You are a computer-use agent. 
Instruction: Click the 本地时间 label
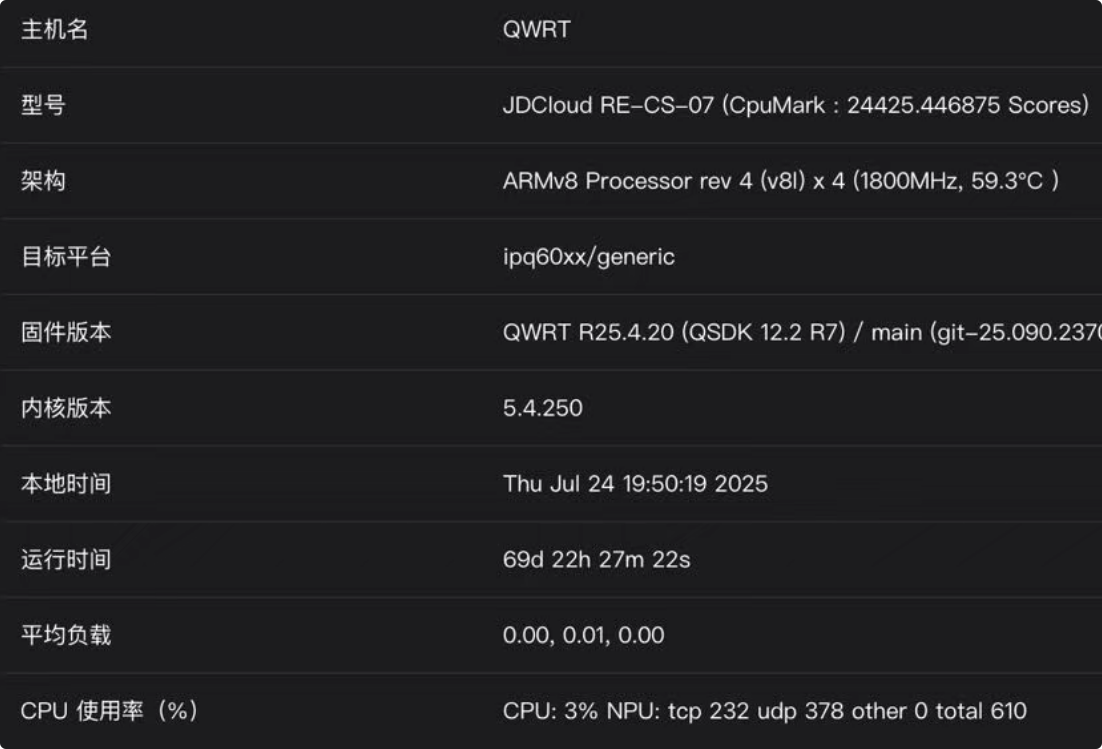[66, 484]
